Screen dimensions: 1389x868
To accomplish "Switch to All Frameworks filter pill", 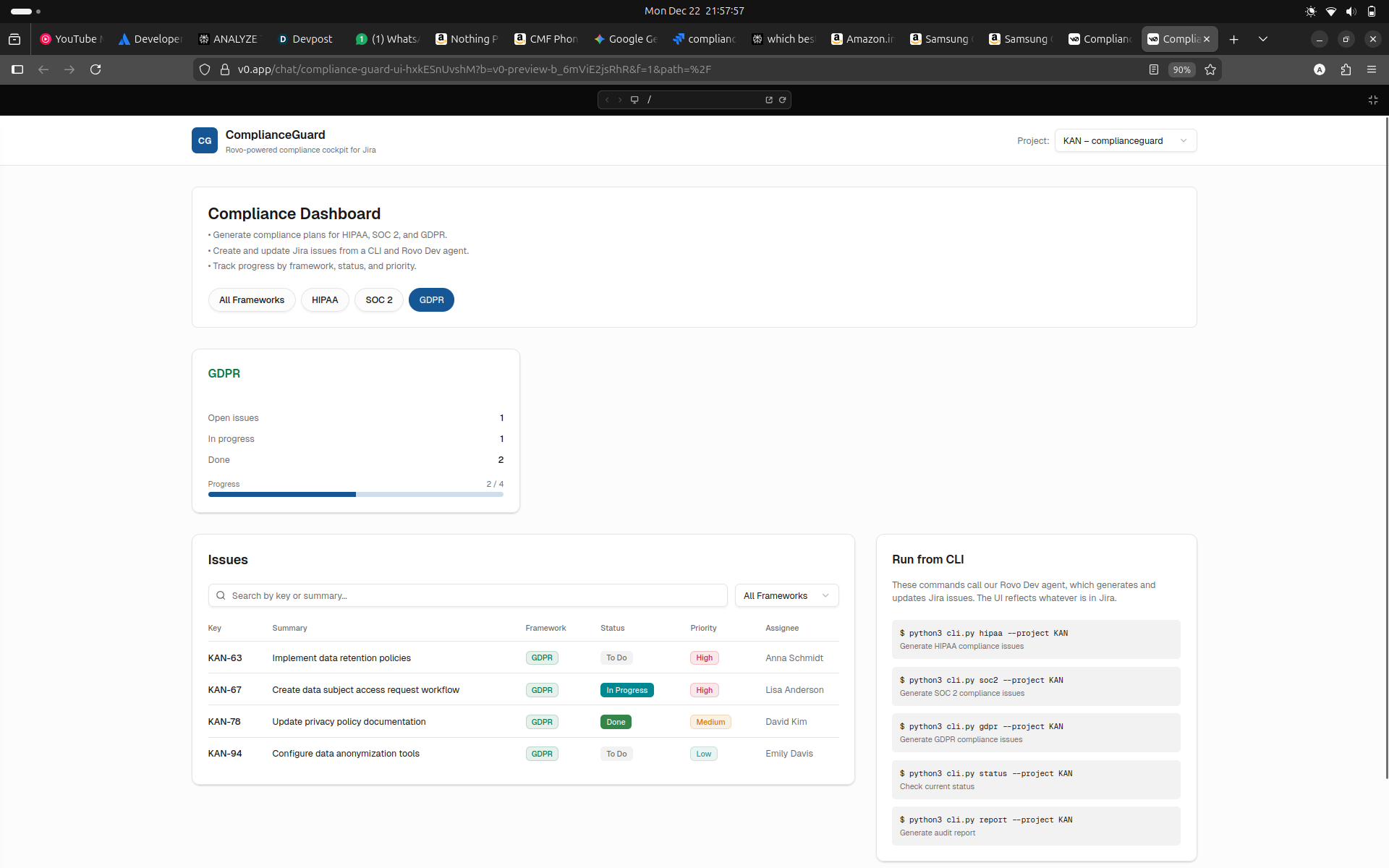I will click(x=252, y=300).
